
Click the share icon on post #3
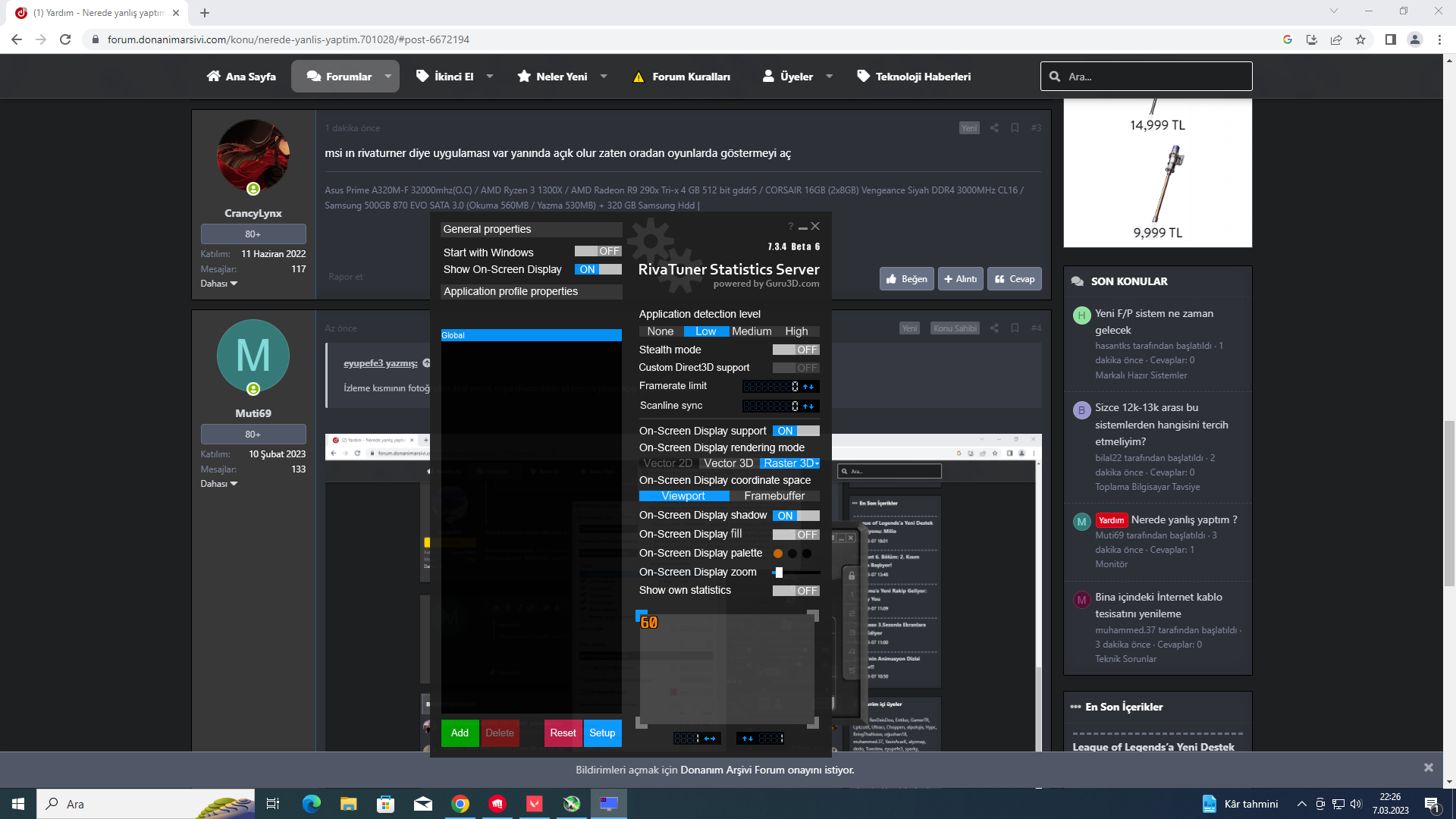[x=994, y=128]
